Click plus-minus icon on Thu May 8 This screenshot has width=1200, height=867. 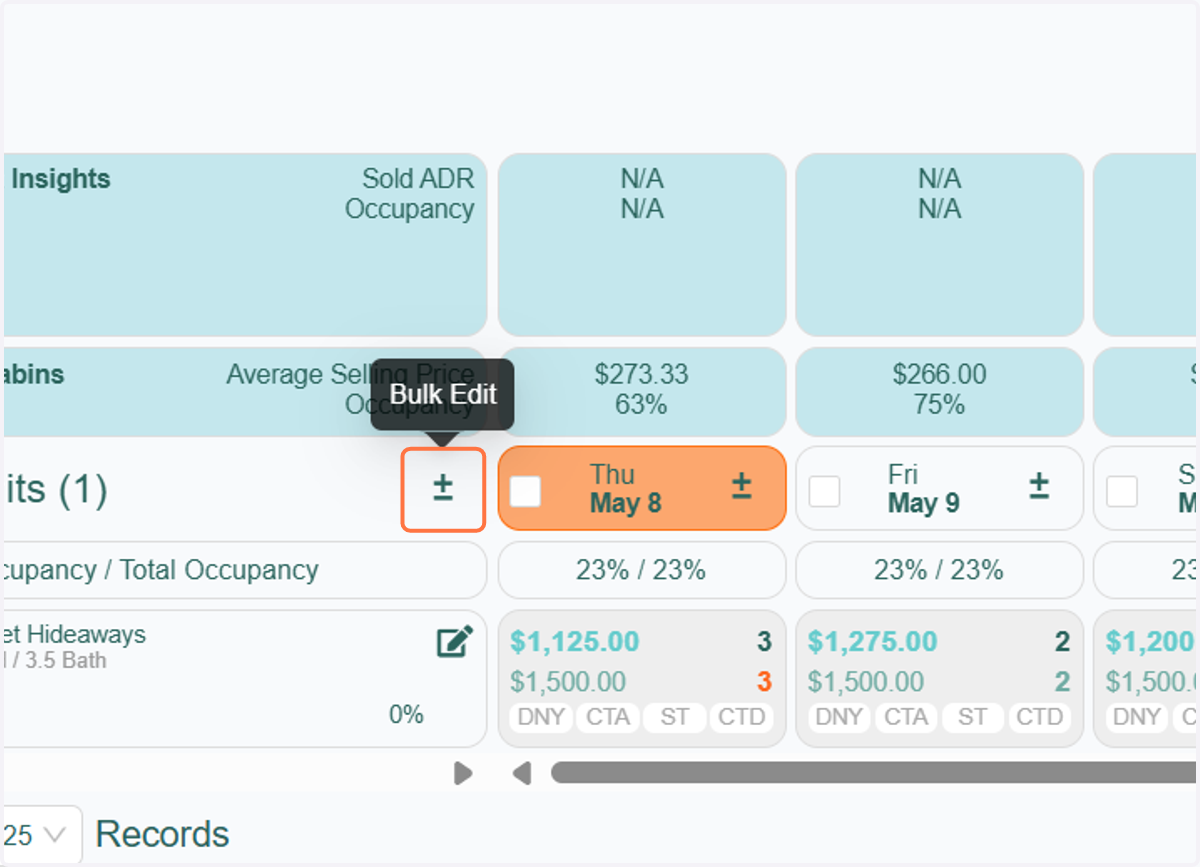[741, 487]
